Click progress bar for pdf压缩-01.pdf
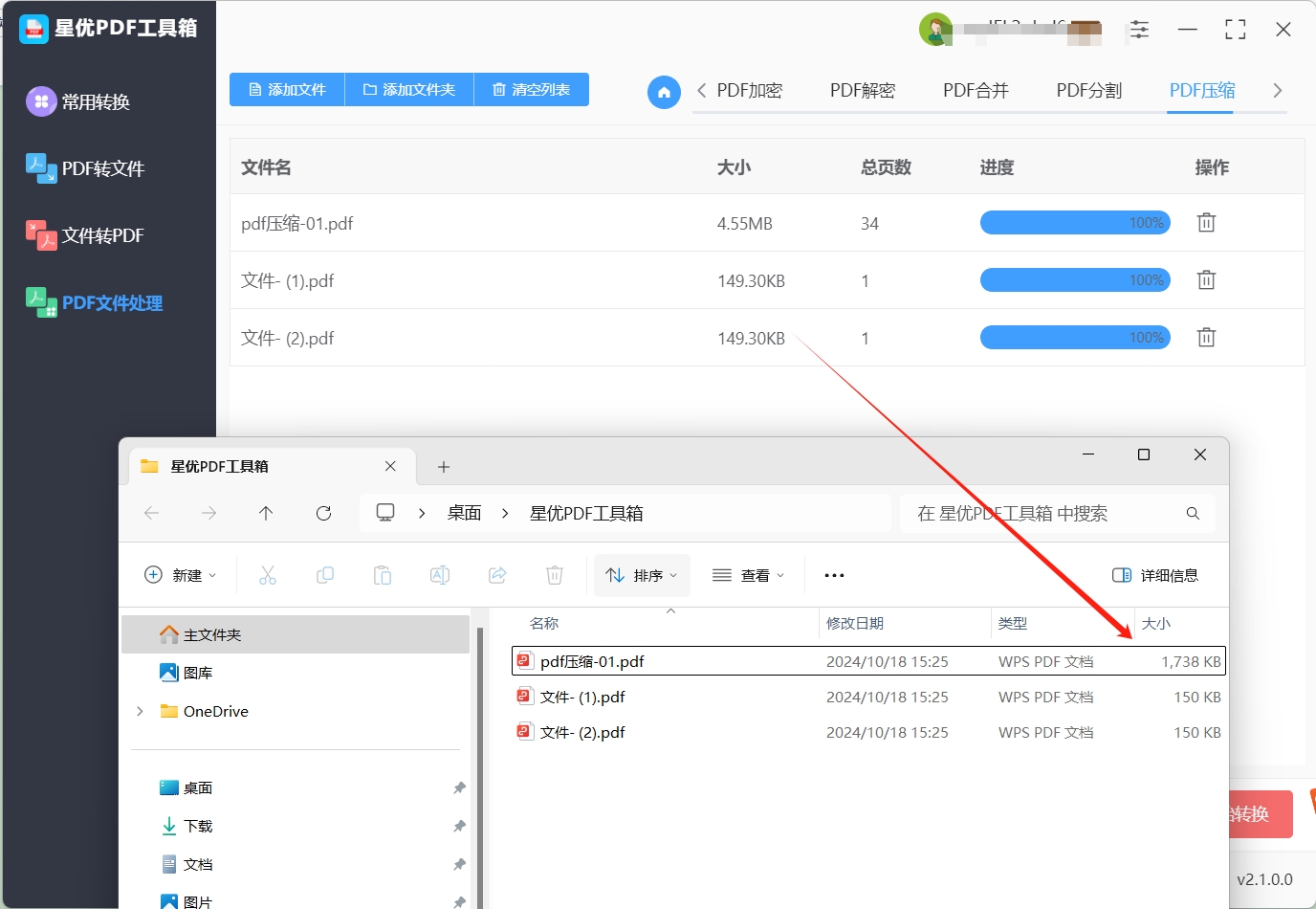This screenshot has height=909, width=1316. (x=1075, y=223)
